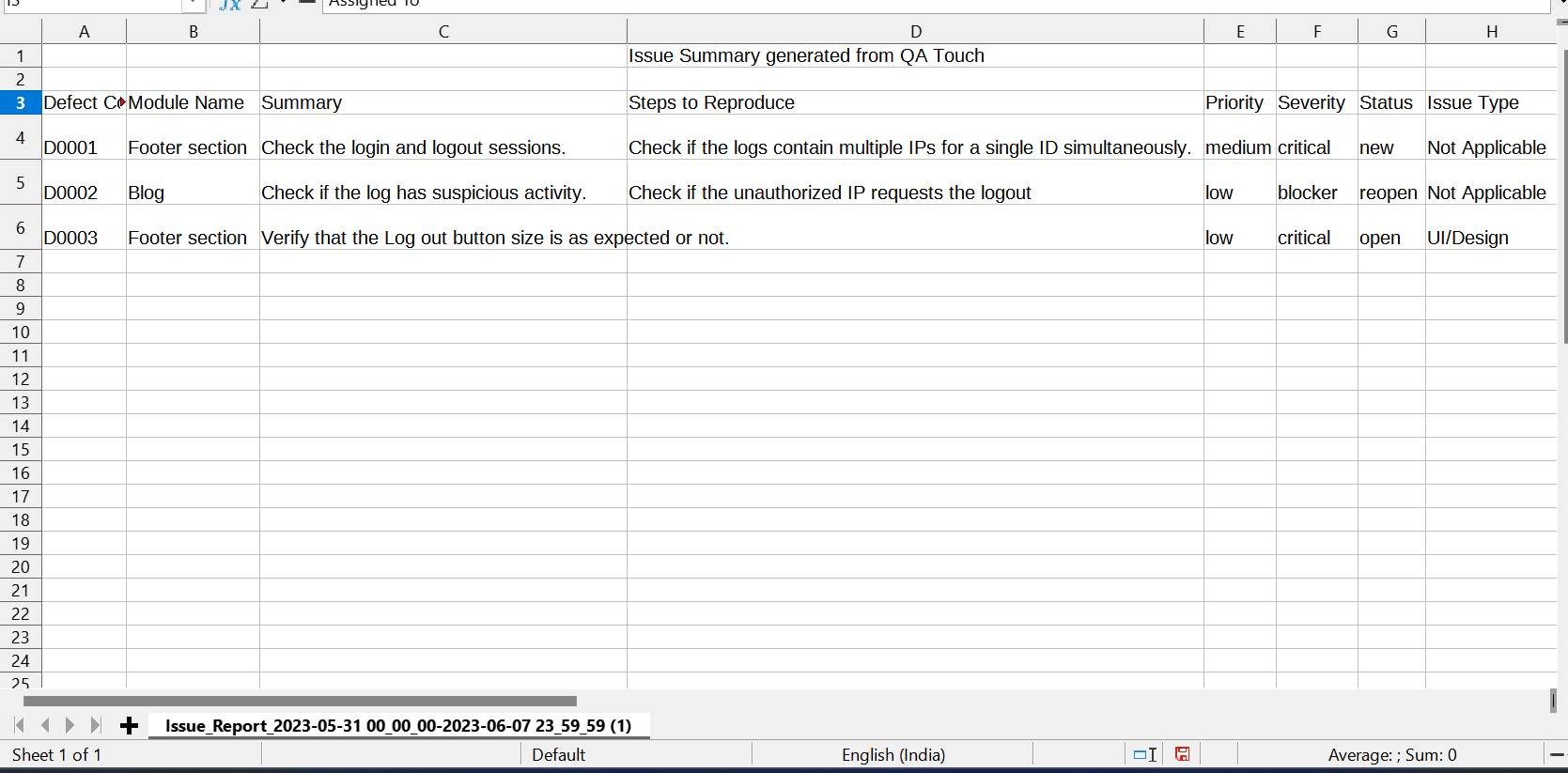Go to the previous sheet arrow
Screen dimensions: 1568x773
[x=44, y=725]
